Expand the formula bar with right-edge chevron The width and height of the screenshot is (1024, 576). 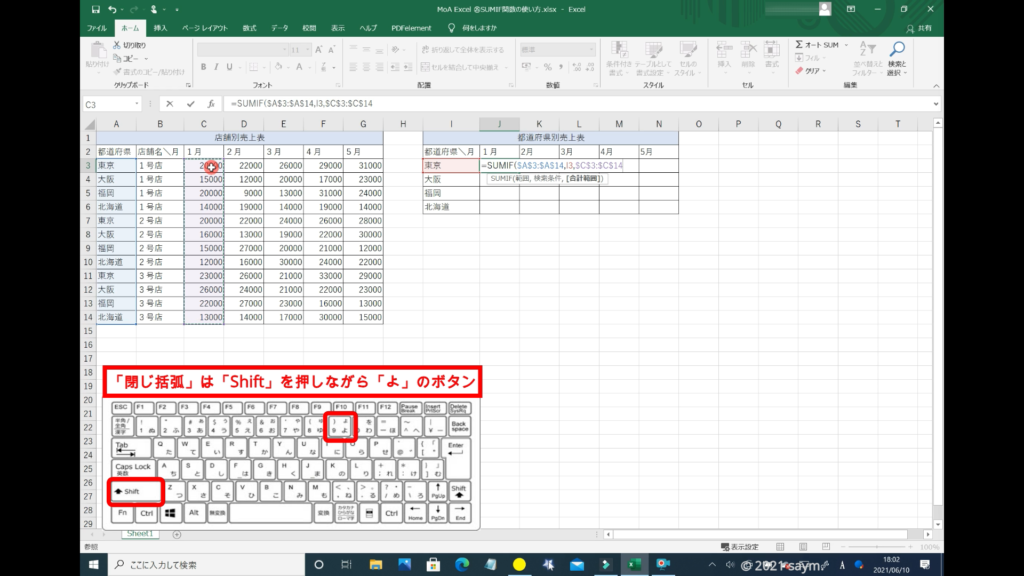pyautogui.click(x=935, y=104)
